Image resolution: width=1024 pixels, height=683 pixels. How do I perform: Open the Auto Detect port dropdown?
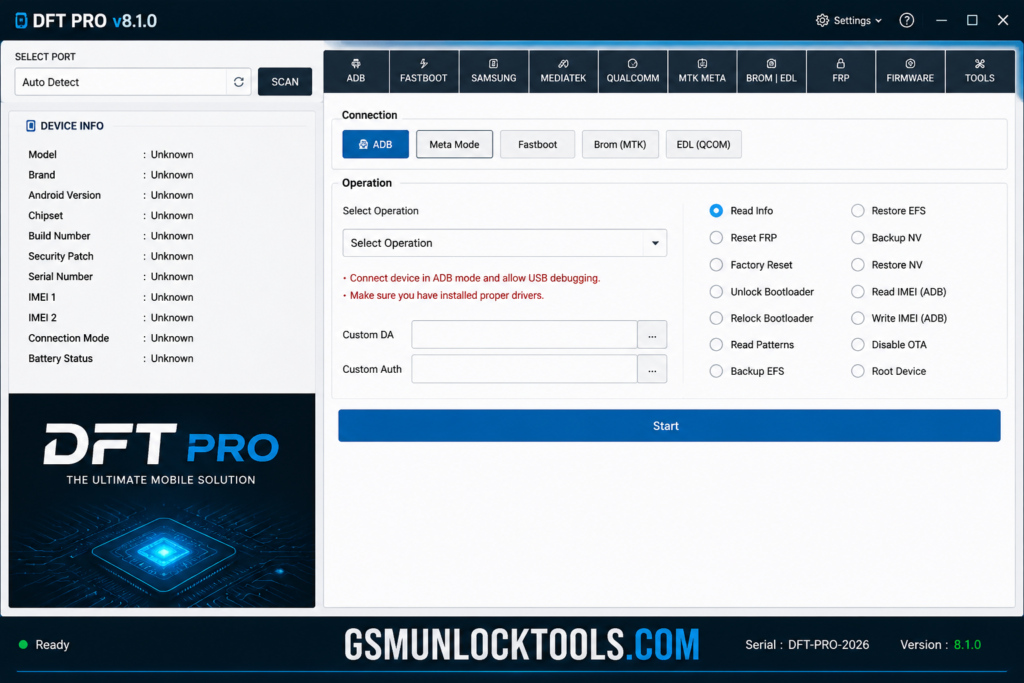pyautogui.click(x=133, y=82)
